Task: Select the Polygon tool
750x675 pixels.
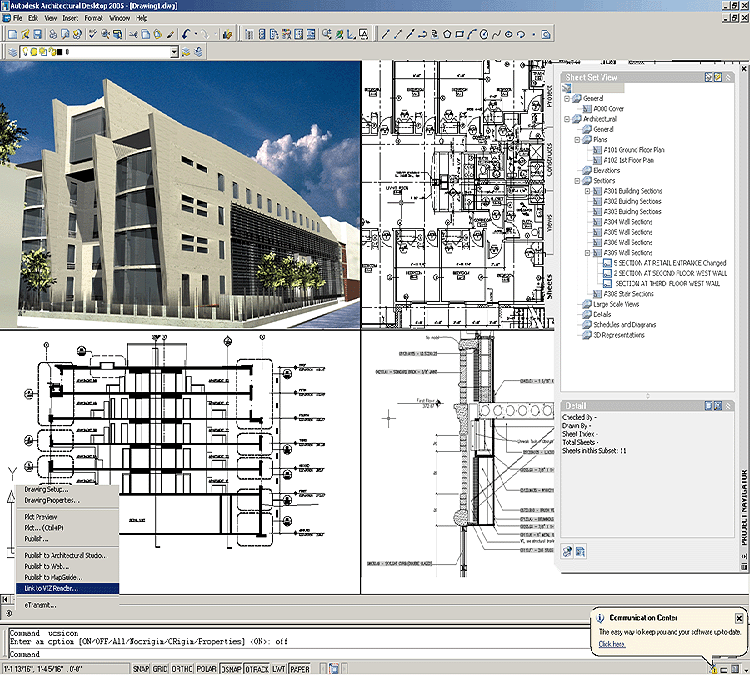Action: pyautogui.click(x=447, y=34)
